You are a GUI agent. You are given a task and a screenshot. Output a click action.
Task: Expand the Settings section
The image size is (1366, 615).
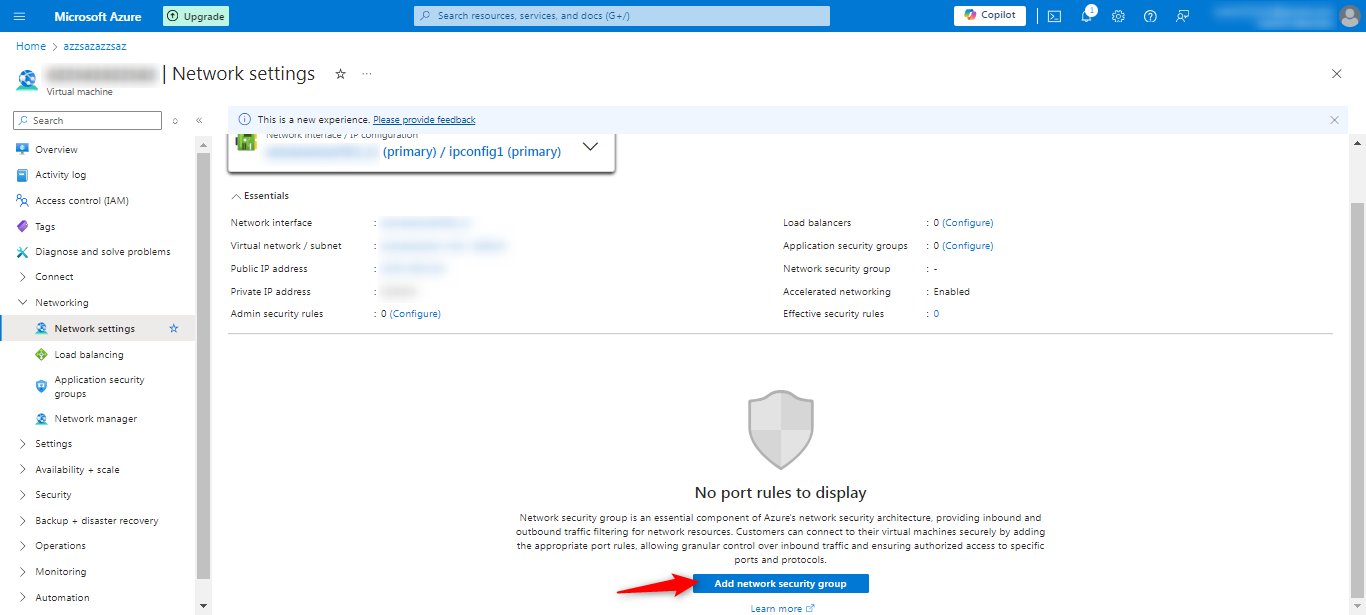[23, 444]
